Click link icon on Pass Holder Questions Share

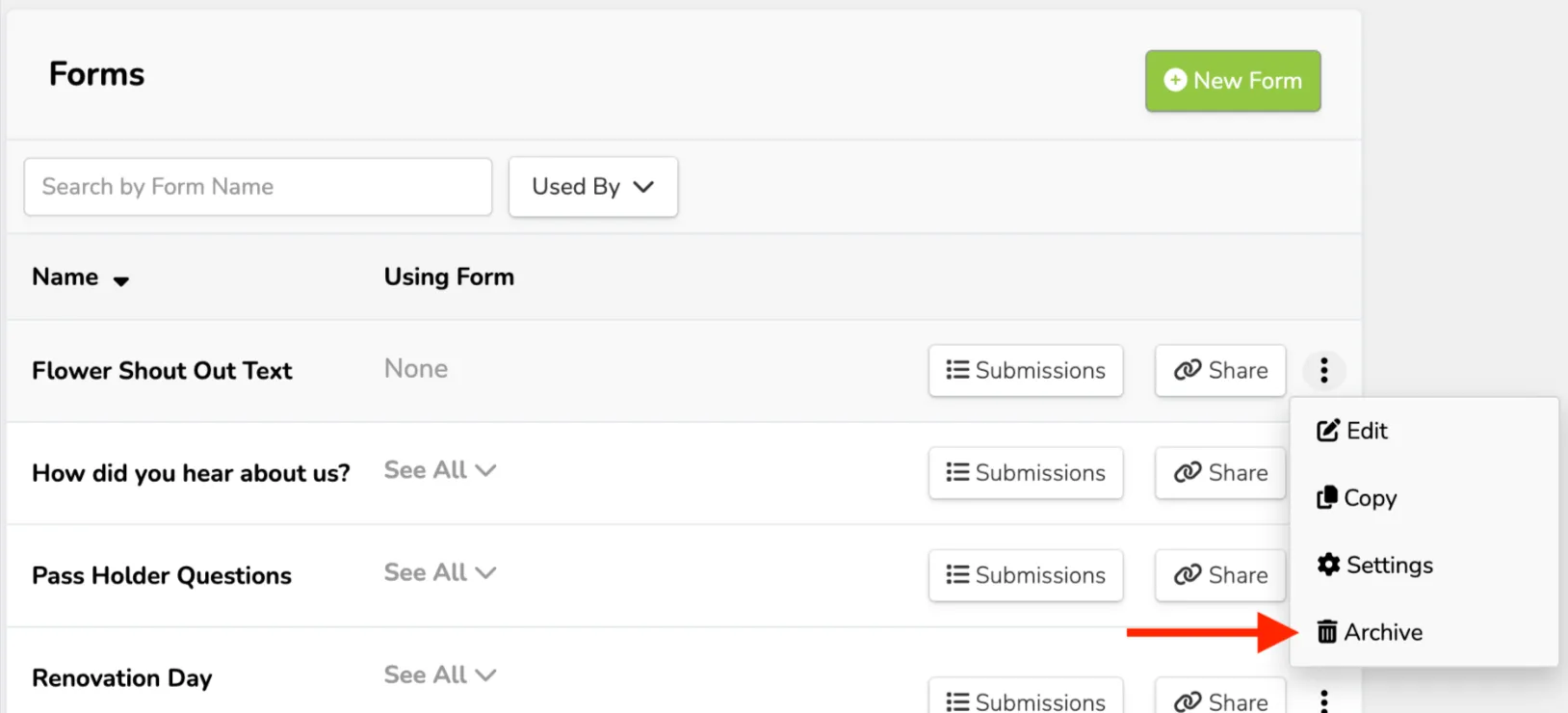1188,574
